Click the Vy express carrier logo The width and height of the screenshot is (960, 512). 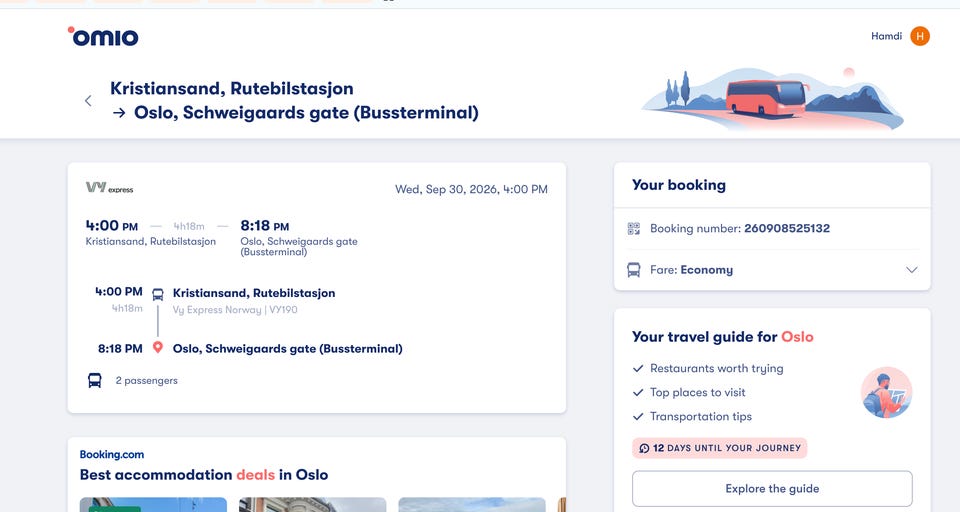click(x=110, y=188)
